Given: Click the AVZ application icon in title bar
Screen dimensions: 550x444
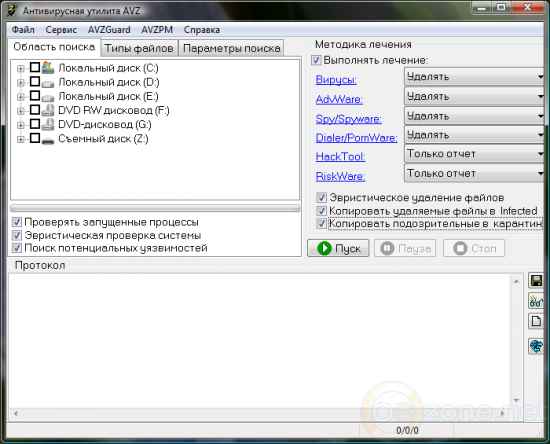Looking at the screenshot, I should pos(13,11).
